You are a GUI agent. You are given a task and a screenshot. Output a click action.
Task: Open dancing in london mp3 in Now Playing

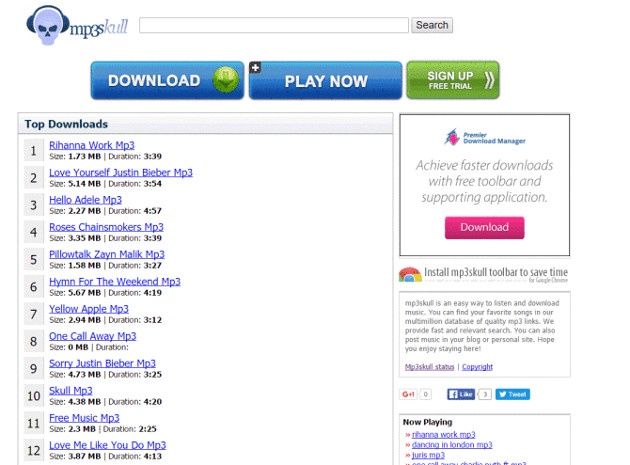click(452, 445)
